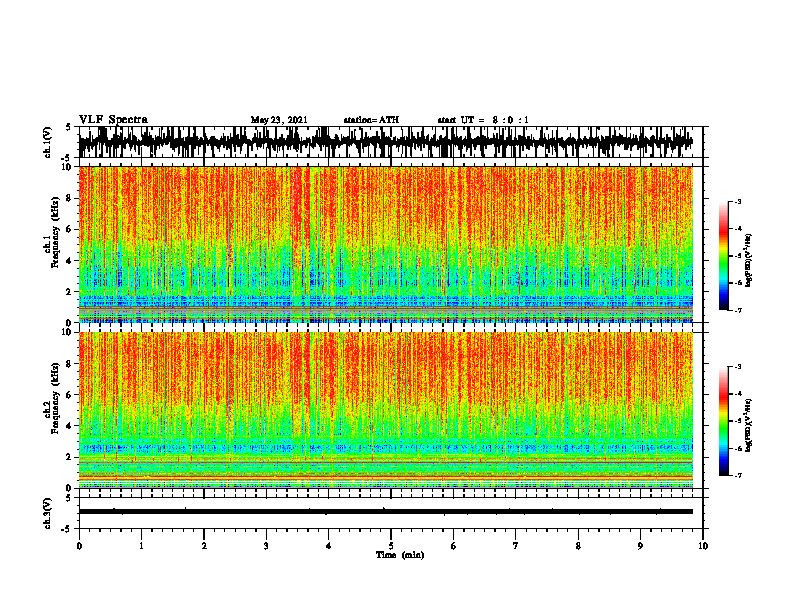Image resolution: width=792 pixels, height=612 pixels.
Task: Click the ch.1 spectrogram plot area
Action: click(385, 244)
